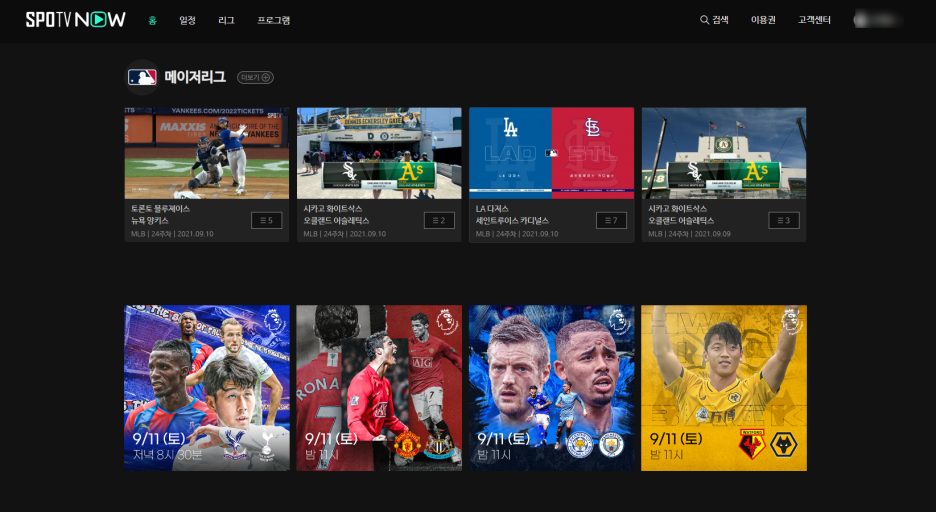The image size is (936, 512).
Task: Open the 프로그램 menu tab
Action: 273,20
